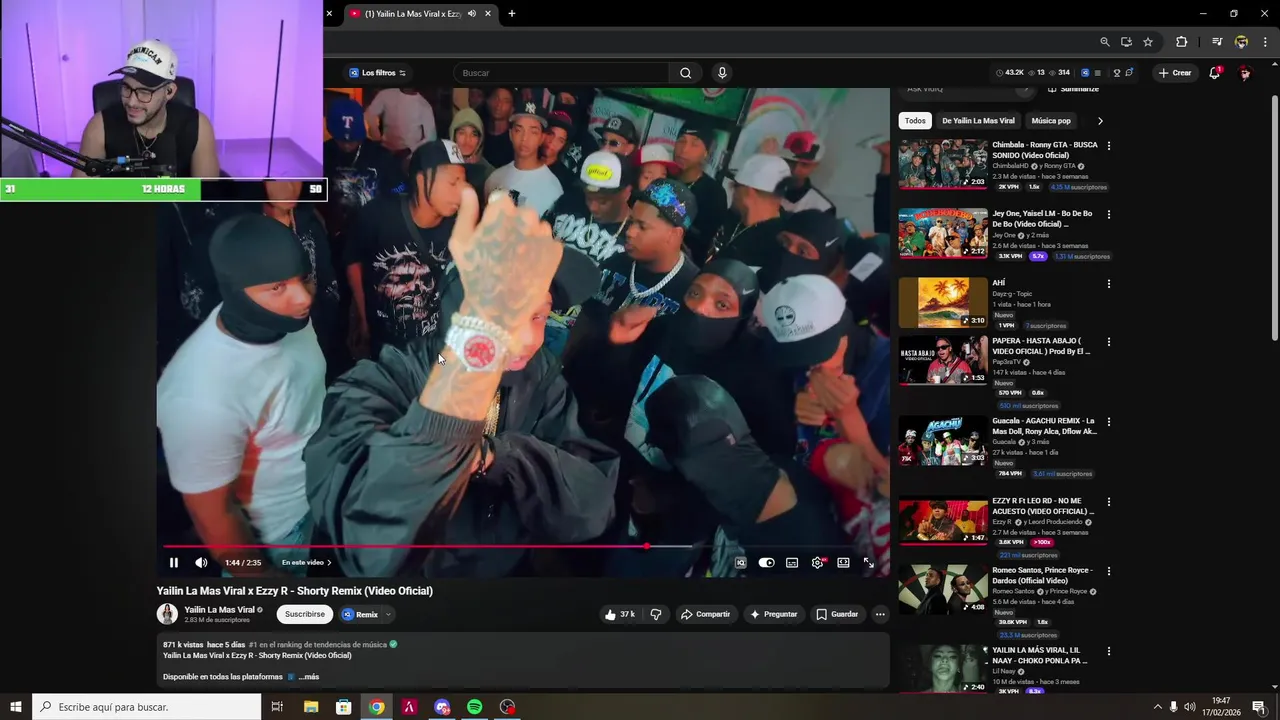
Task: Close the Yailin La Mas Viral browser tab
Action: pyautogui.click(x=488, y=13)
